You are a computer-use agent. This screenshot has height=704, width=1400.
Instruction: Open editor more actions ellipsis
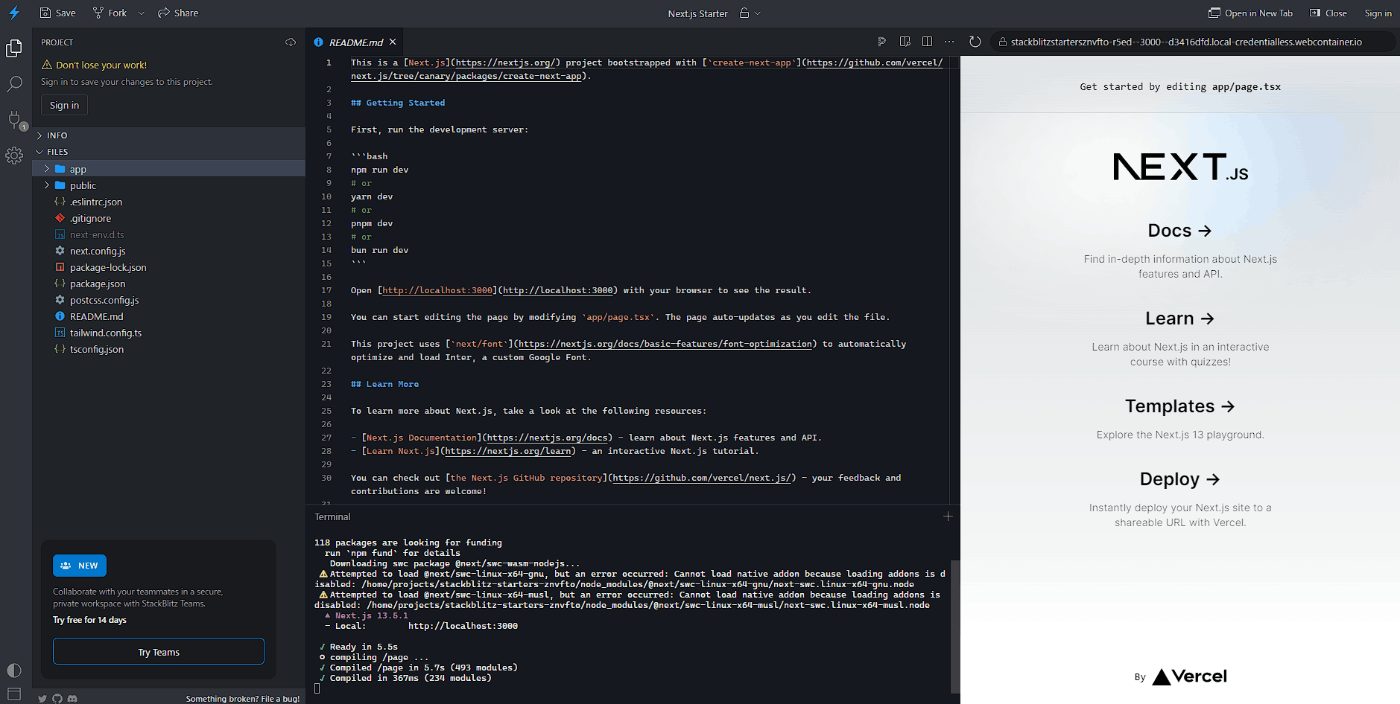pyautogui.click(x=948, y=42)
